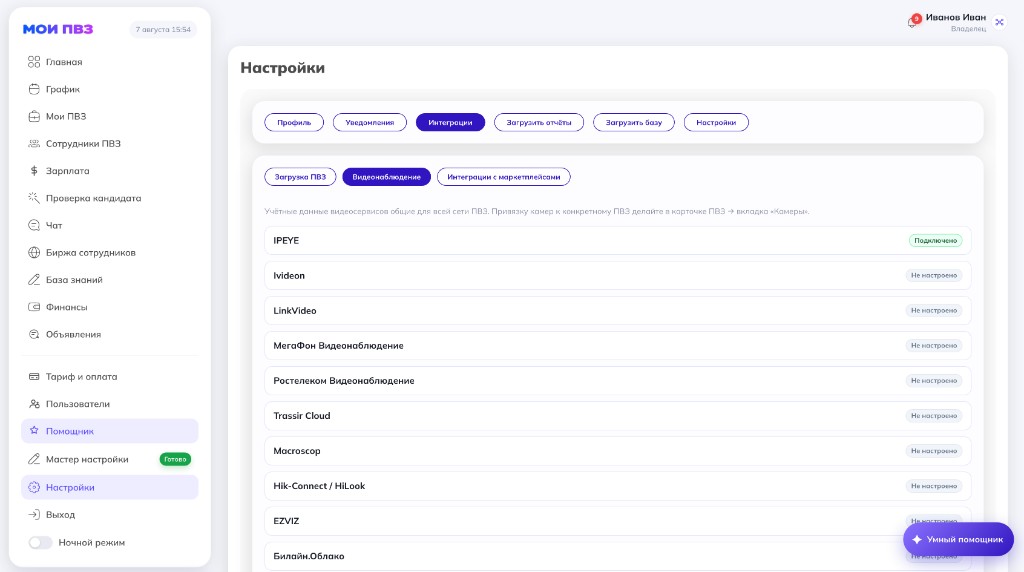Click the Помощник star icon
The width and height of the screenshot is (1024, 572).
34,431
